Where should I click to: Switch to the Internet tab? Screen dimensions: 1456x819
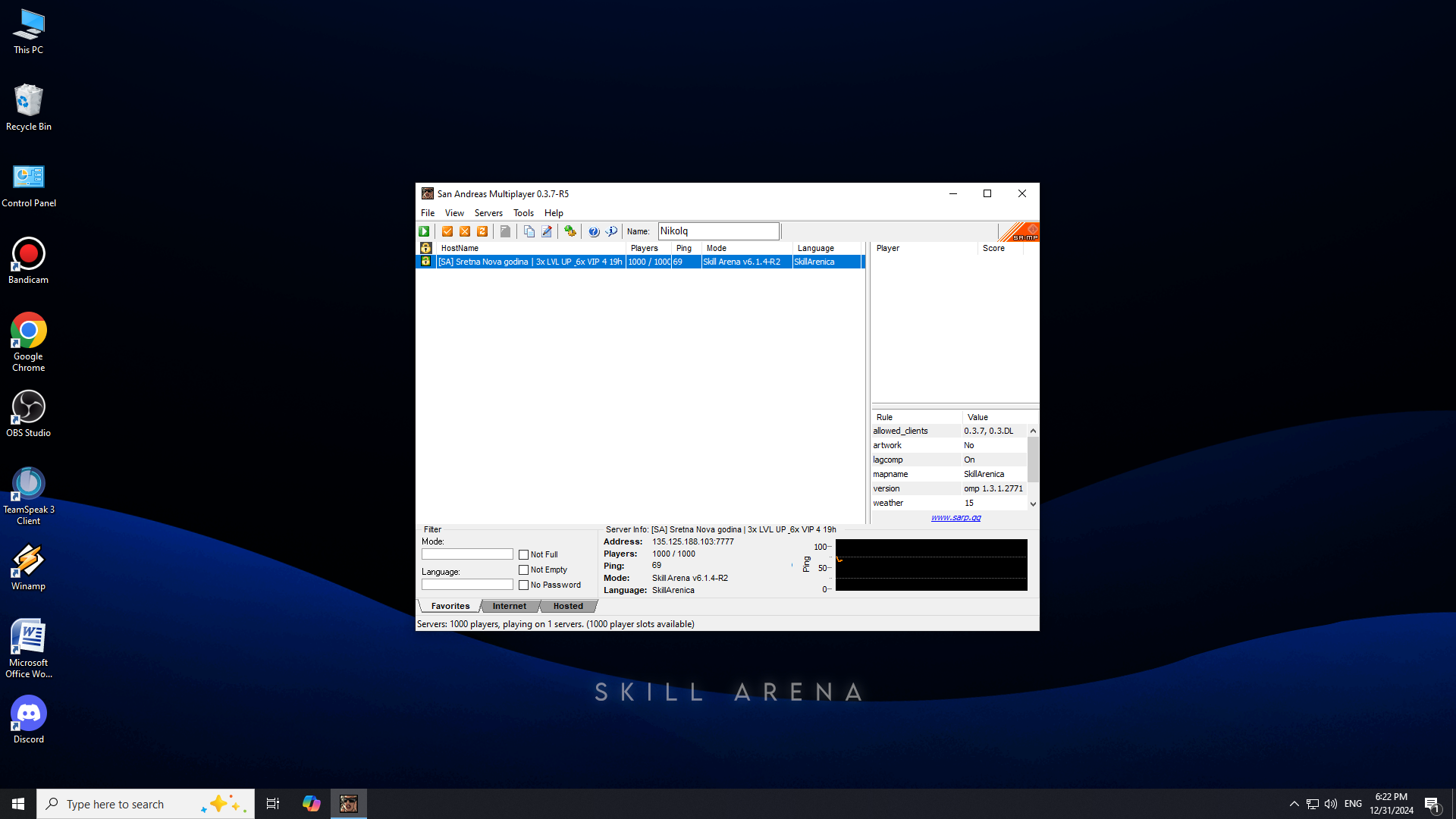coord(510,606)
